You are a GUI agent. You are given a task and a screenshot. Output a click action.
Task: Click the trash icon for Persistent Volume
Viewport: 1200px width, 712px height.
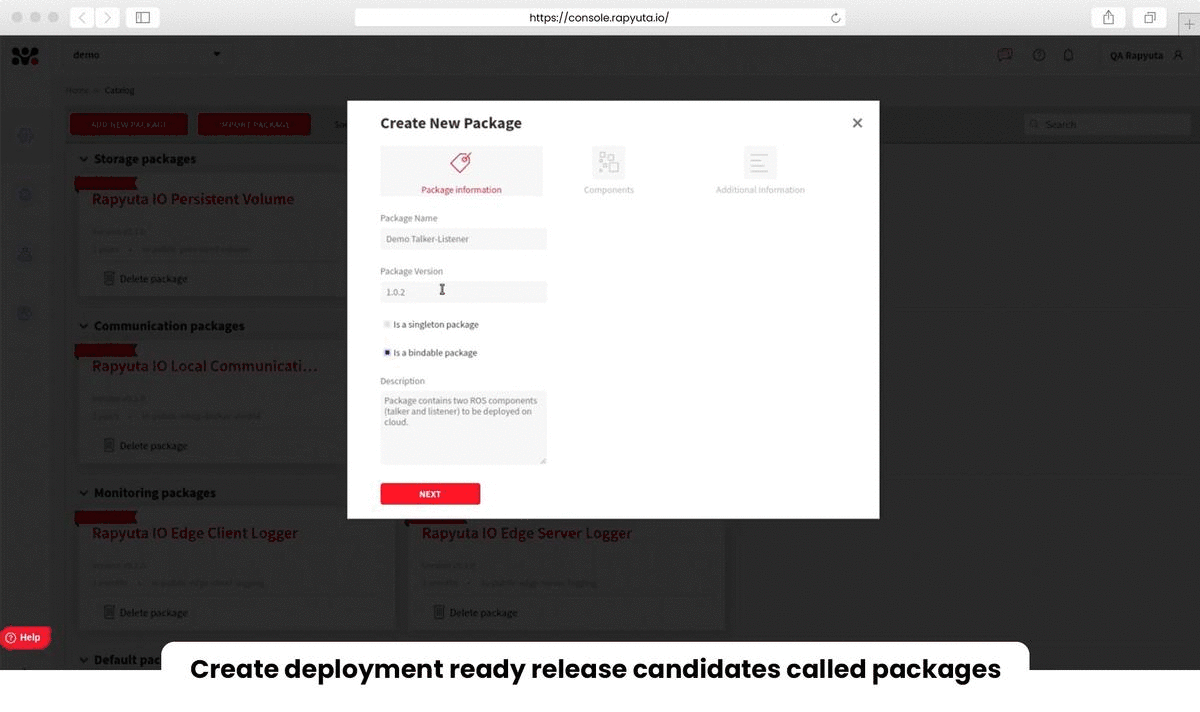point(109,278)
